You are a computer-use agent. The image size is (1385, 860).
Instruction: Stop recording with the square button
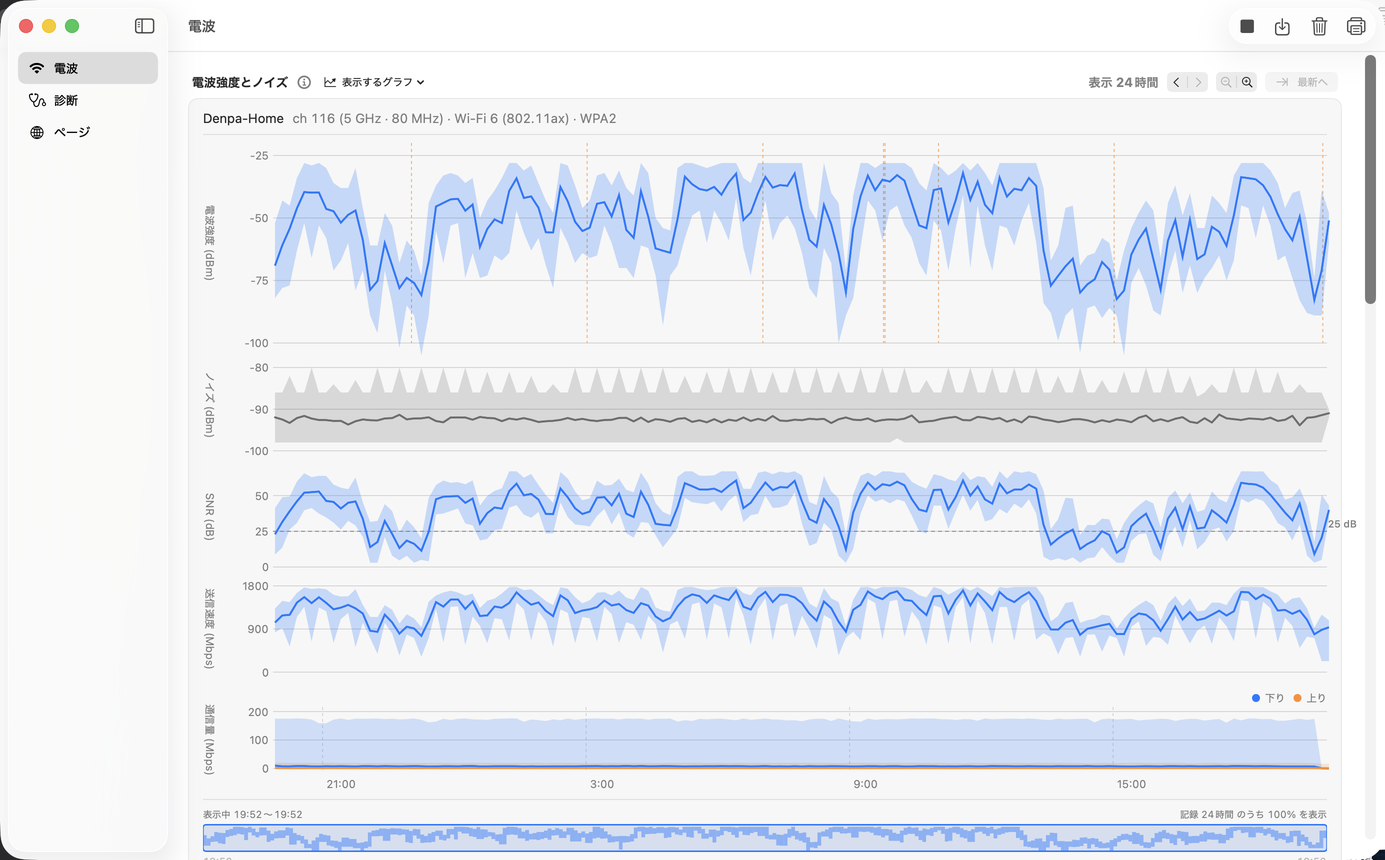pyautogui.click(x=1247, y=26)
